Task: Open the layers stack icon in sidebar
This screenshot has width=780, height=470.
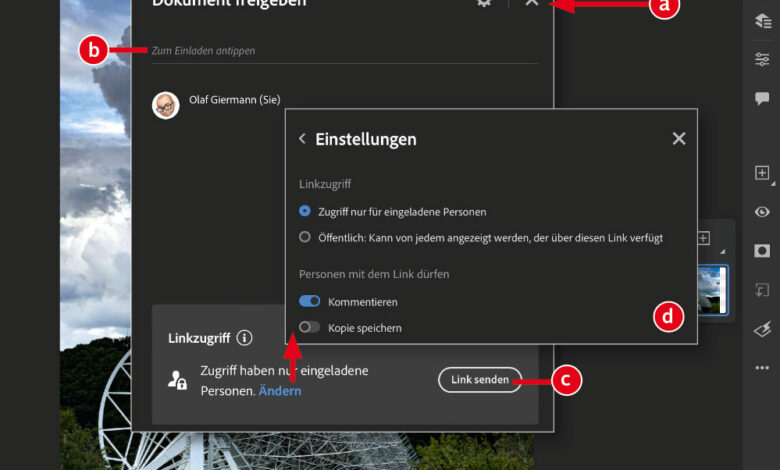Action: (762, 20)
